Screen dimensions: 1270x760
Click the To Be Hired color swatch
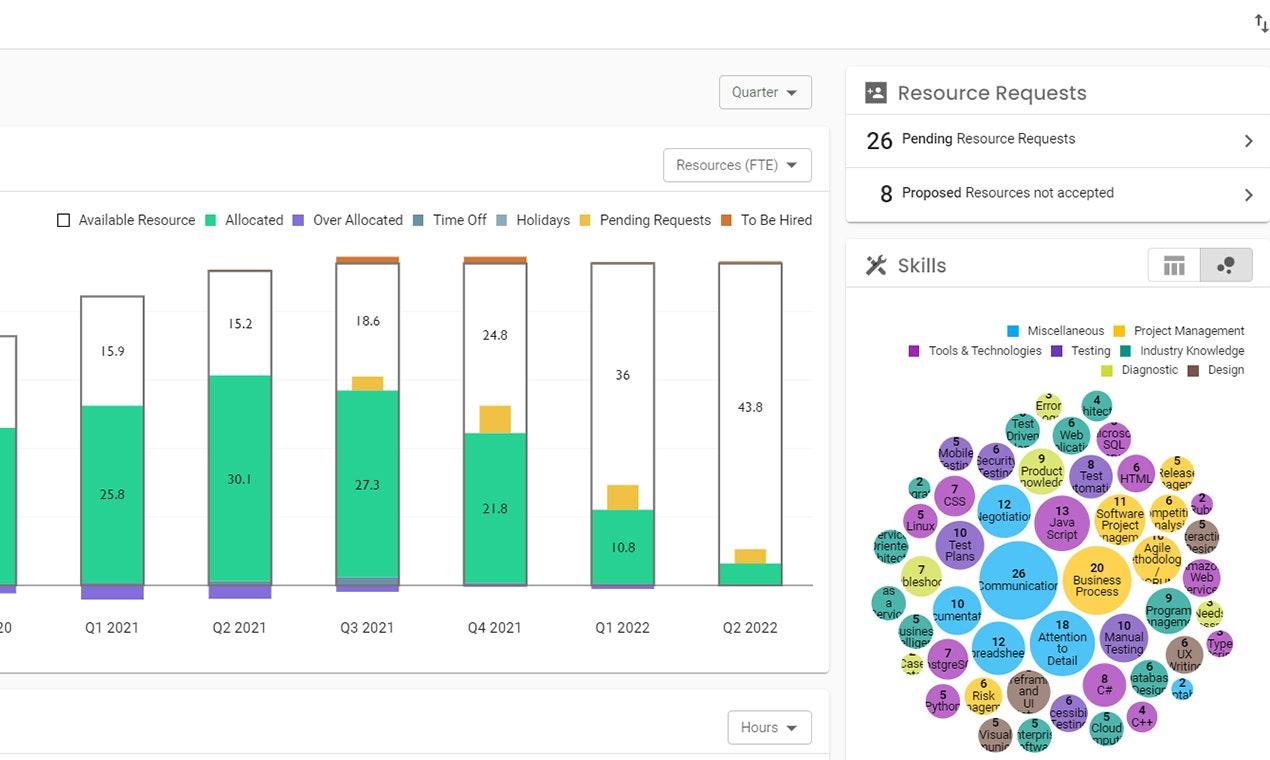click(727, 220)
